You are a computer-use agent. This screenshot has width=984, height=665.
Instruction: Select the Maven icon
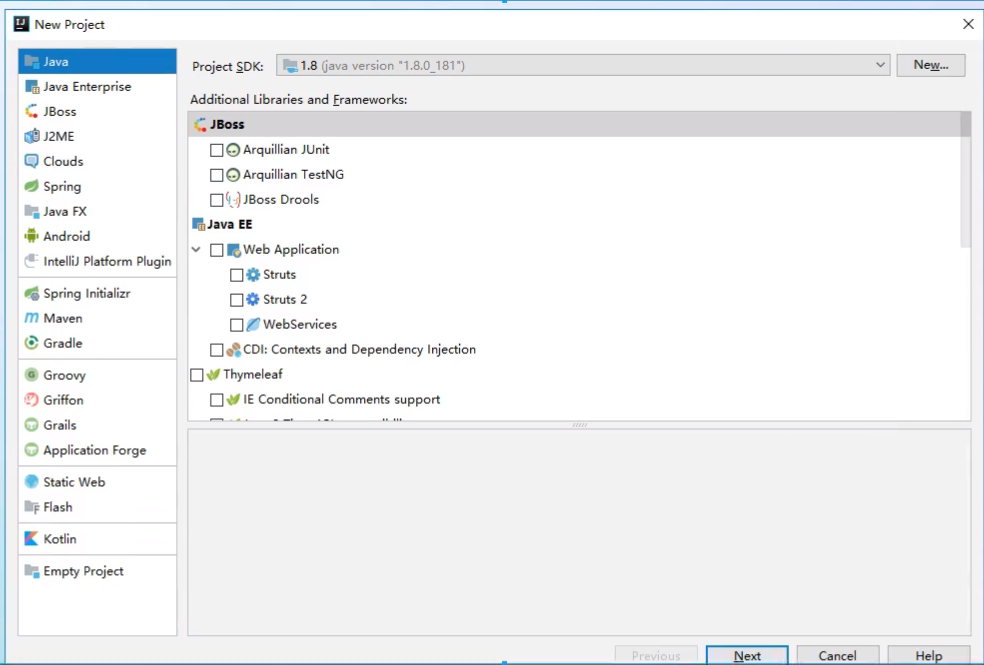click(31, 318)
